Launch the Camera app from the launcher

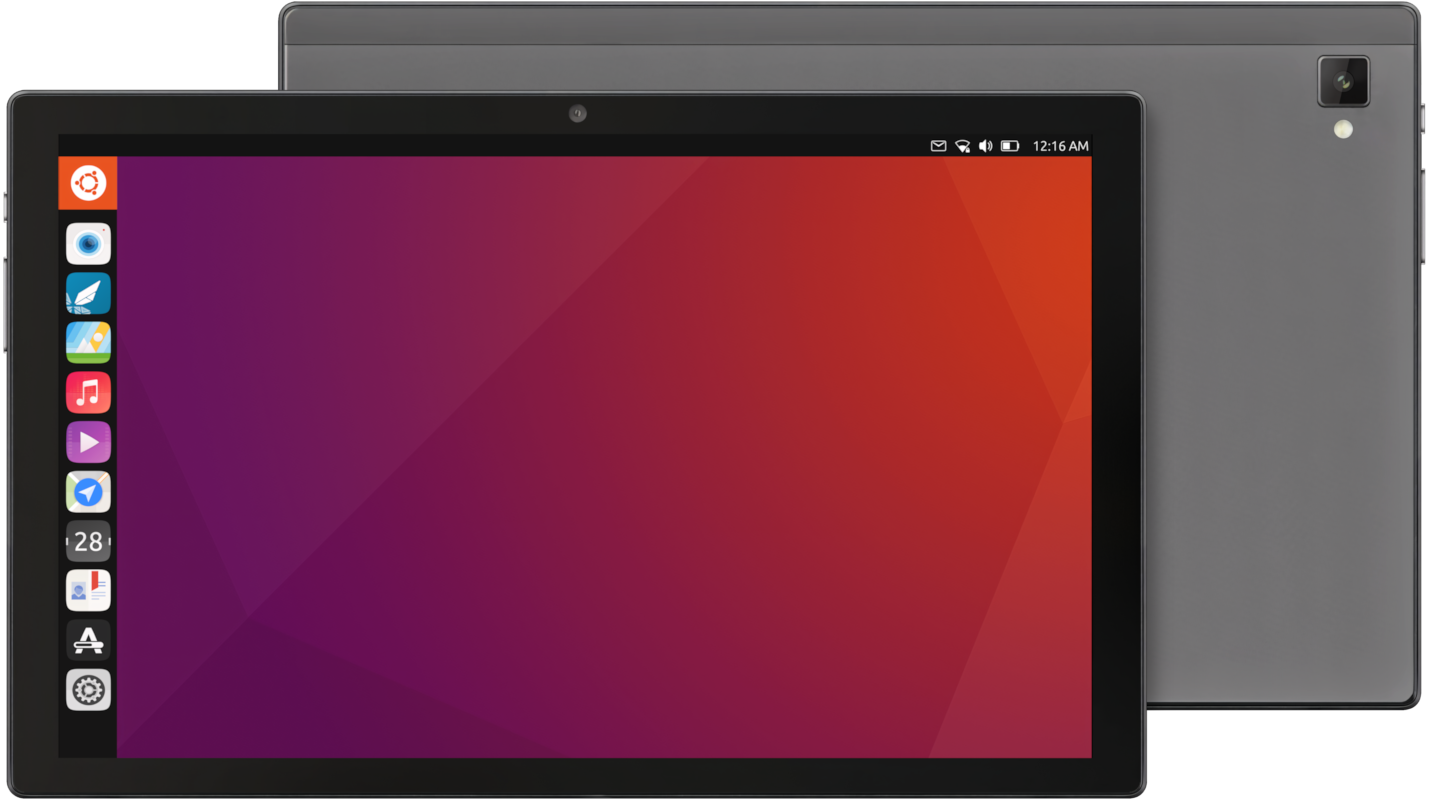pos(88,243)
